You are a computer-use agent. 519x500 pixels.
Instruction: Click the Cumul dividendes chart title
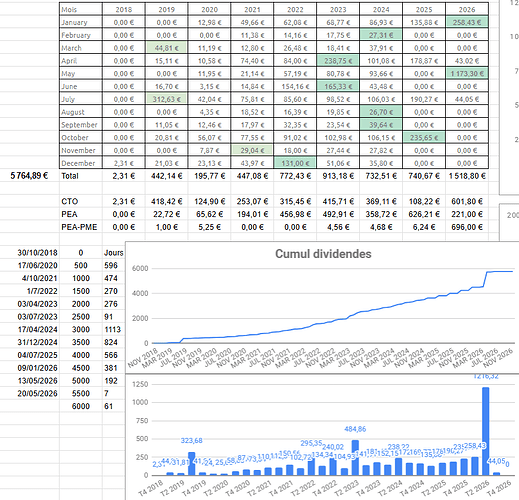(x=323, y=254)
